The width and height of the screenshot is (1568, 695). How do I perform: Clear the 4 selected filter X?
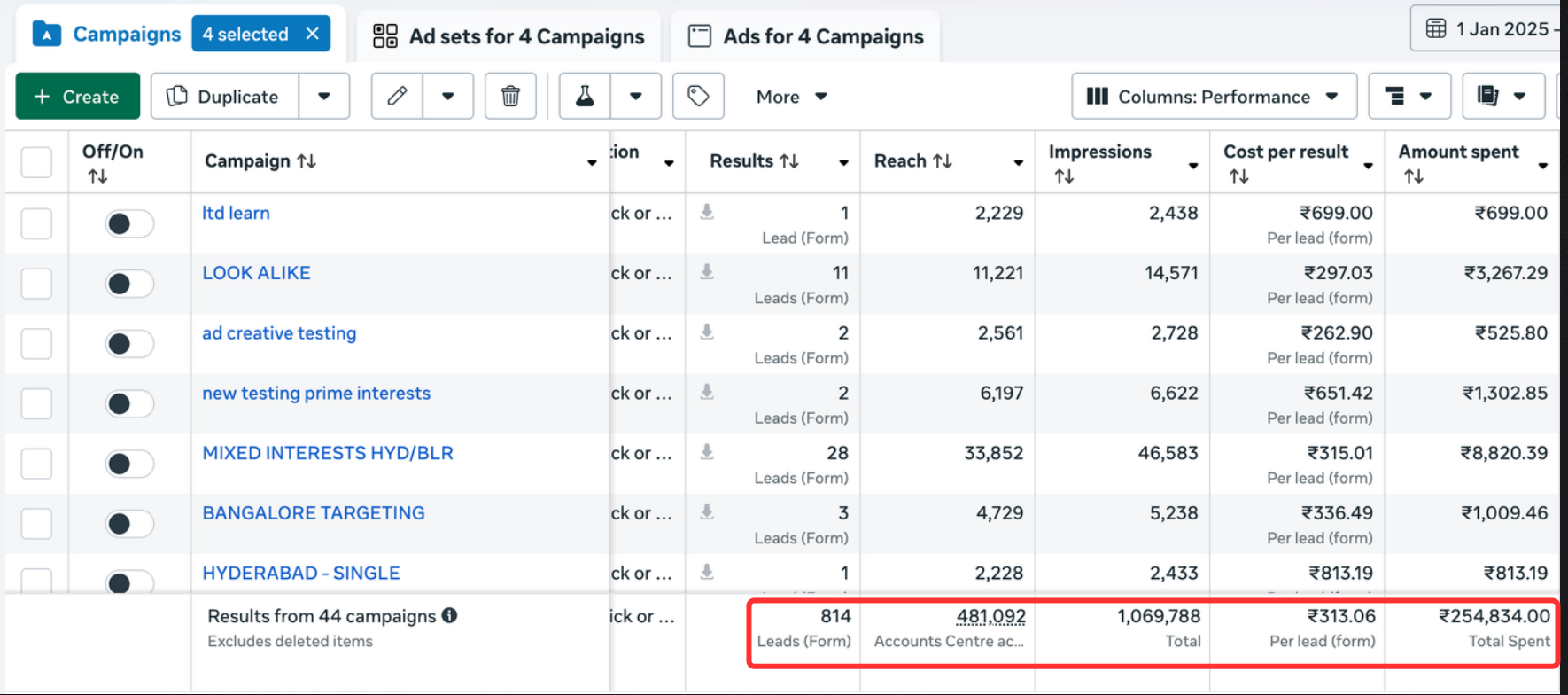(x=312, y=34)
